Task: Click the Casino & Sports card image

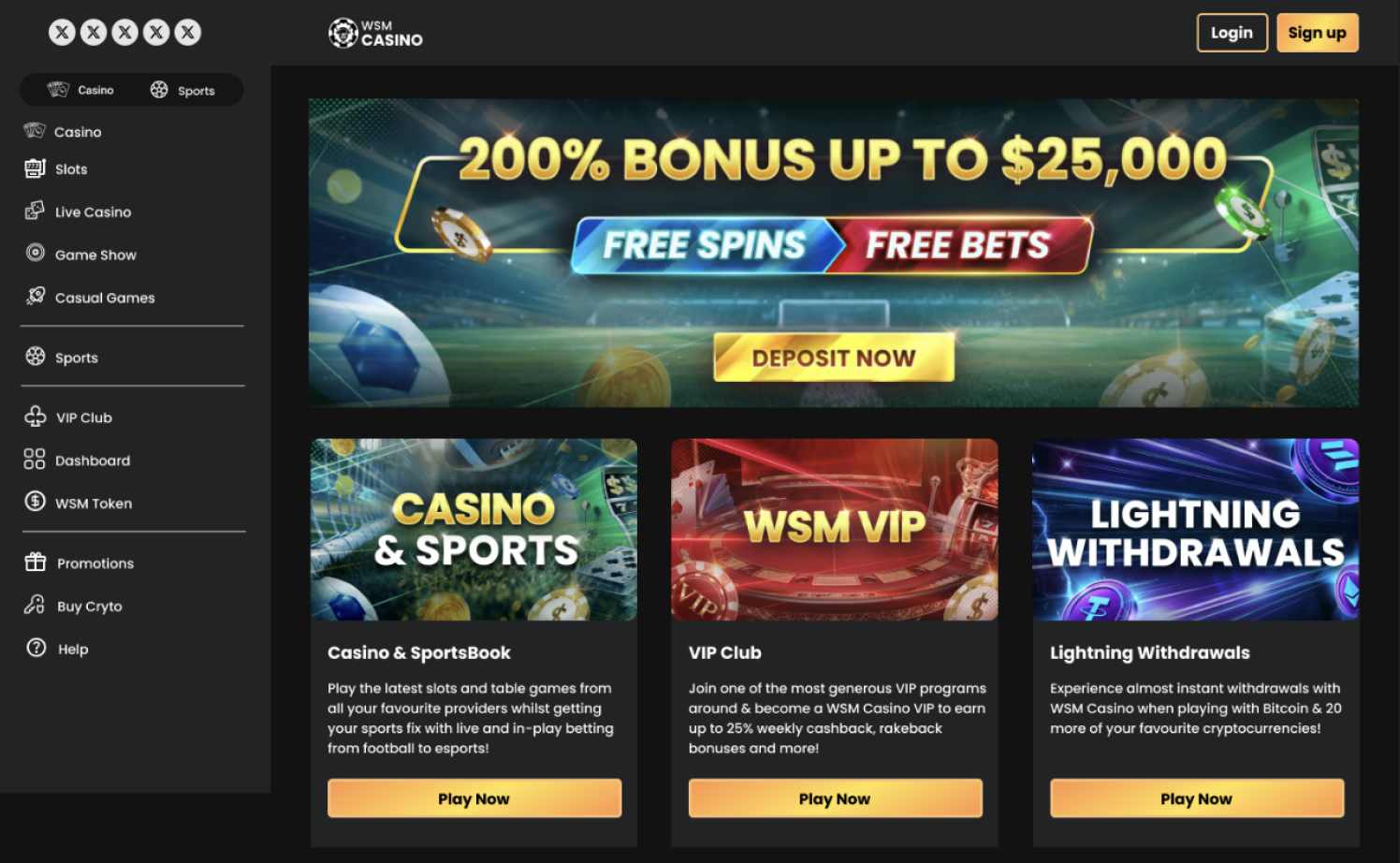Action: [474, 530]
